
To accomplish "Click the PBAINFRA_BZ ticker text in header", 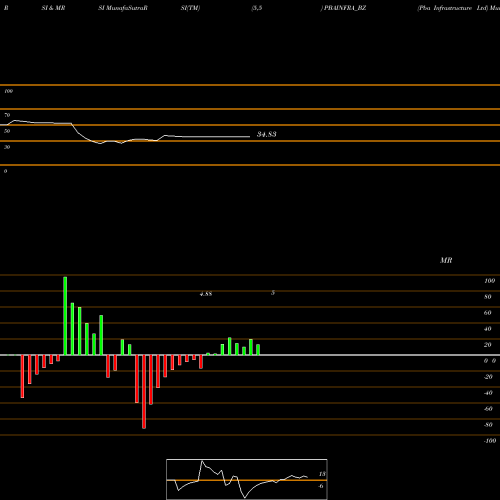I will 345,8.
